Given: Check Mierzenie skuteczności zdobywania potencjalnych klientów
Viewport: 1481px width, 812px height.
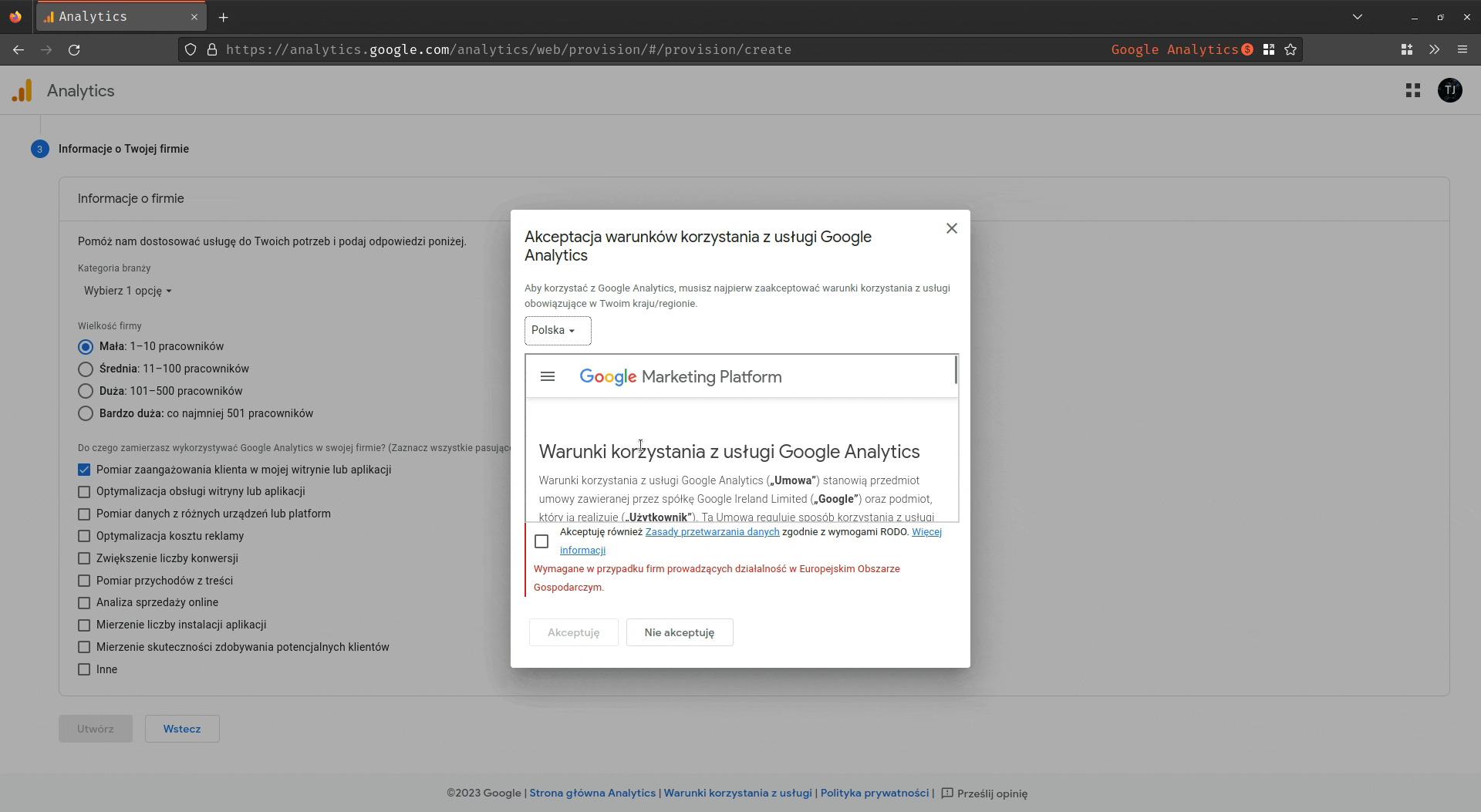Looking at the screenshot, I should click(84, 648).
